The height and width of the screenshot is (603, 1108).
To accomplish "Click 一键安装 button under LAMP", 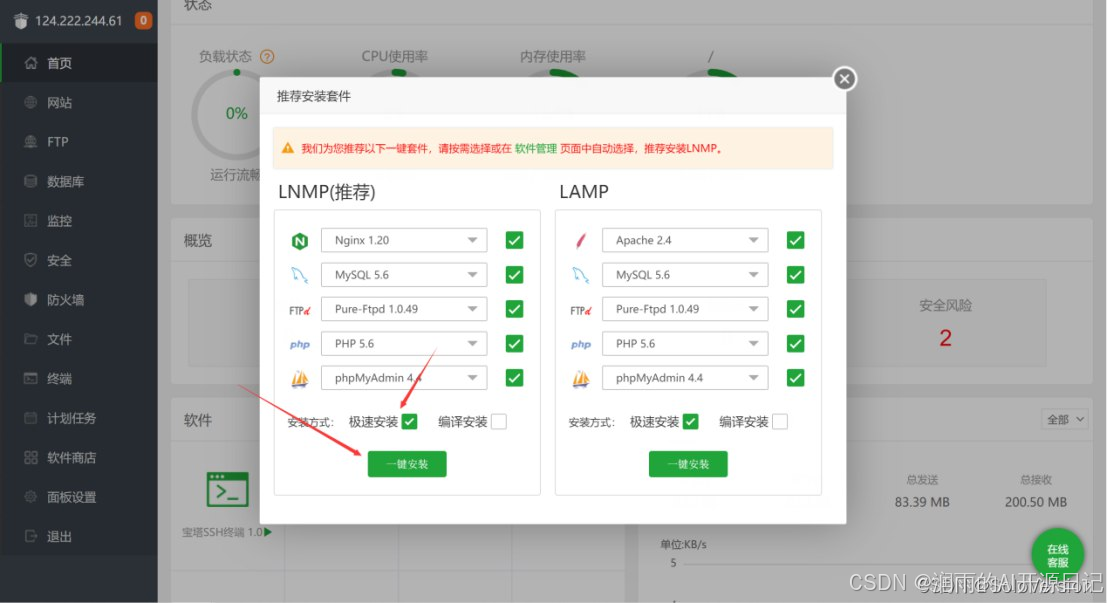I will click(x=688, y=464).
